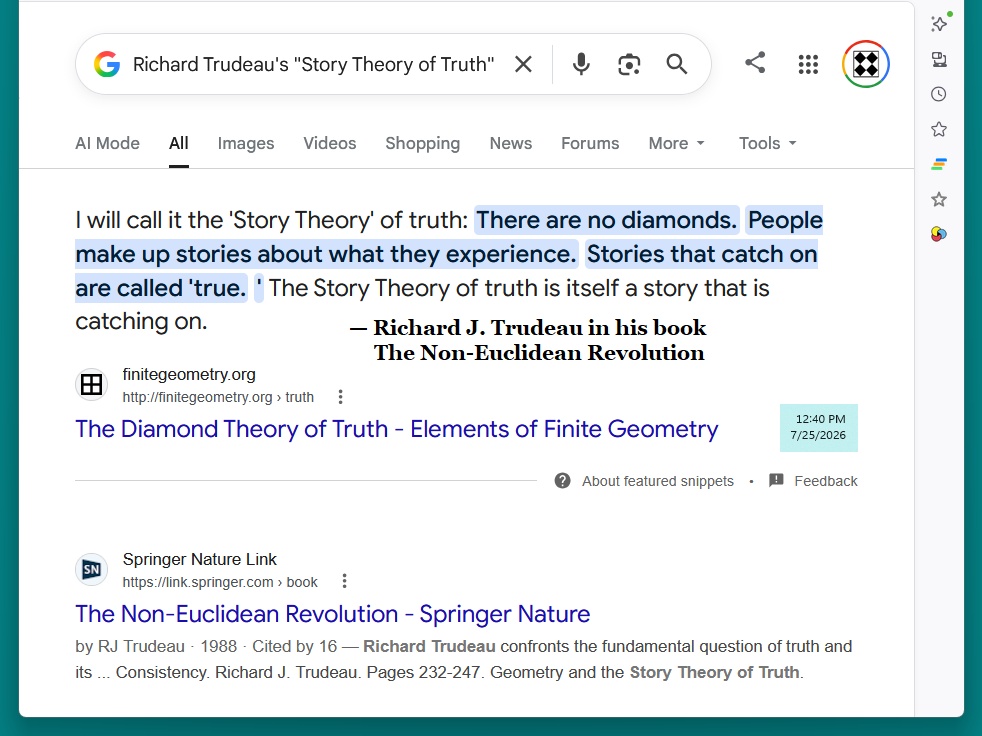Click the lower star icon in sidebar
The image size is (982, 736).
click(939, 199)
